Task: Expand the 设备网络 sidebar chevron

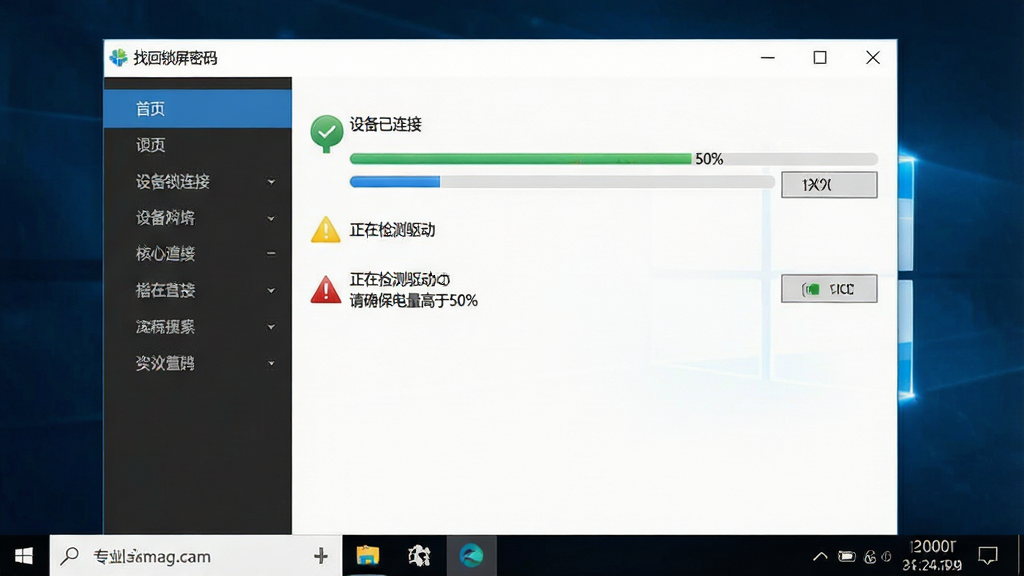Action: click(271, 219)
